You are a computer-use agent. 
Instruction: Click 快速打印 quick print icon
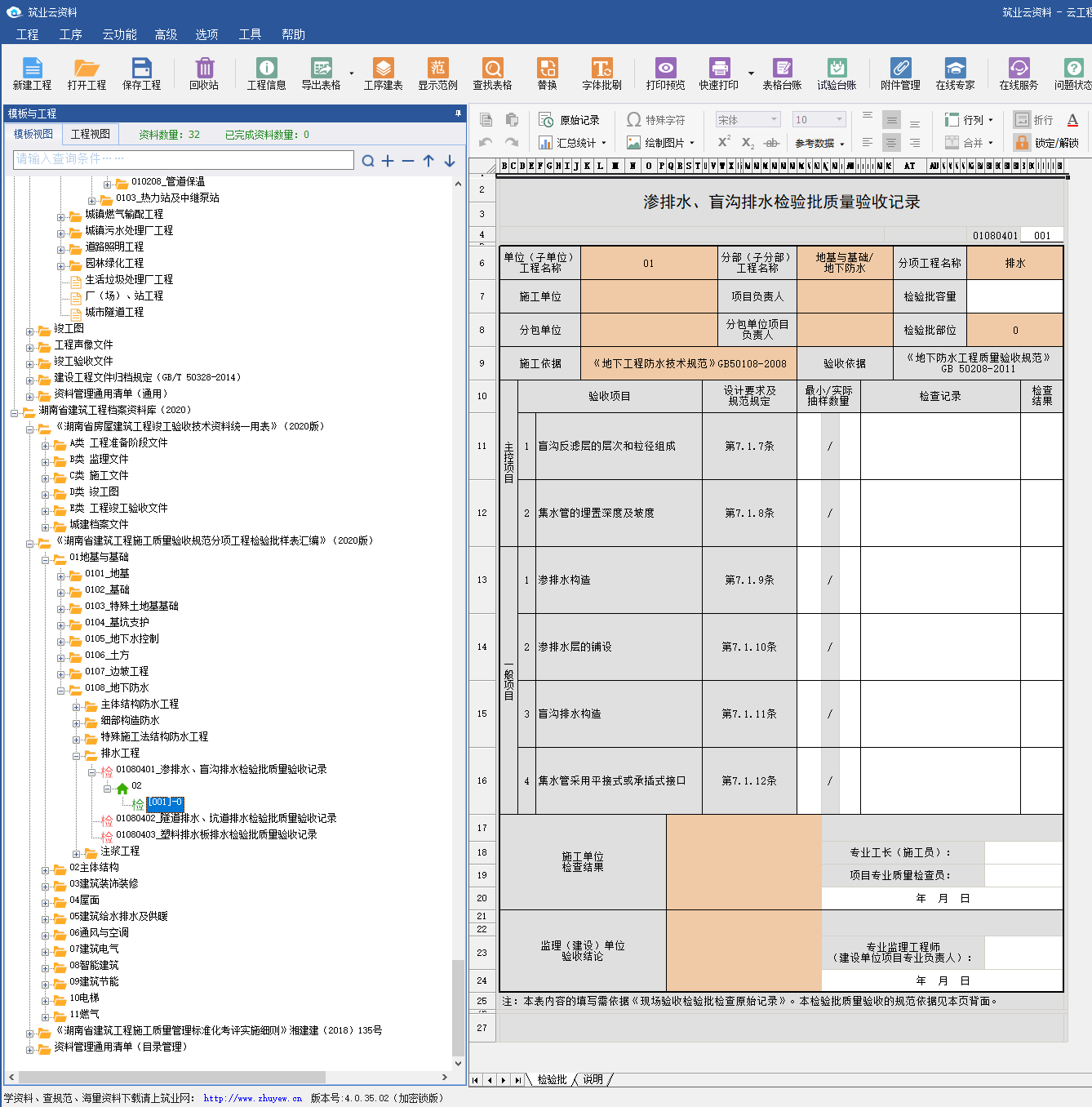718,73
